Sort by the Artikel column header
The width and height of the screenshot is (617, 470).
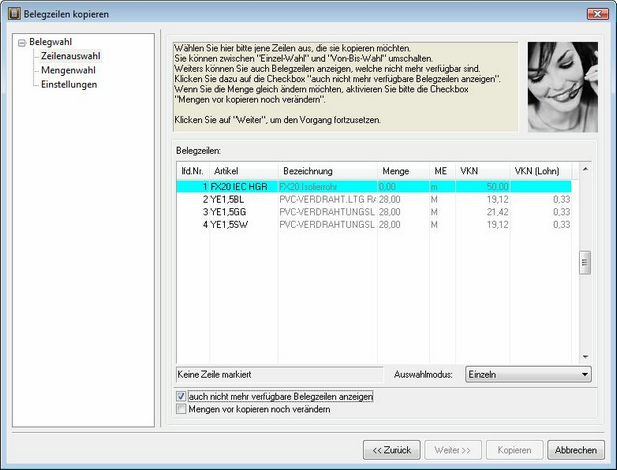tap(243, 171)
